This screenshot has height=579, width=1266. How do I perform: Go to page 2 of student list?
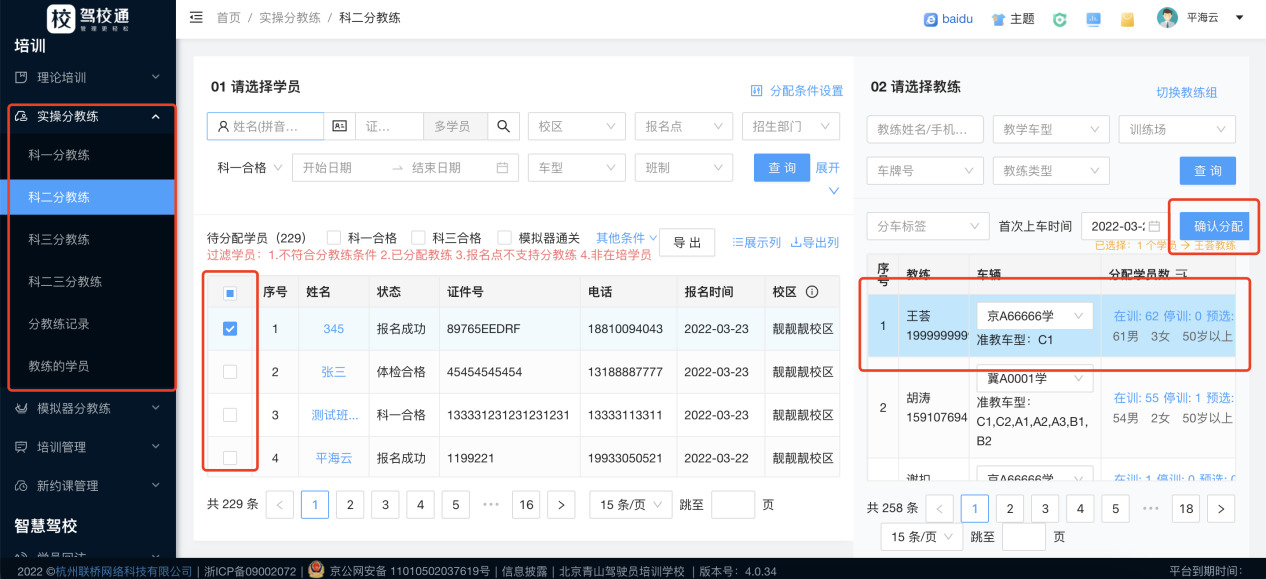click(349, 505)
